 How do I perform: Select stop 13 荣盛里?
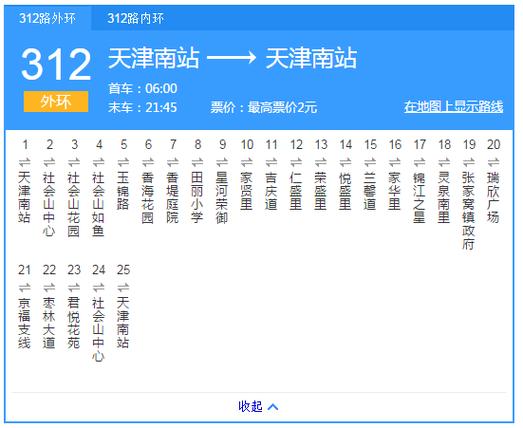pos(321,190)
